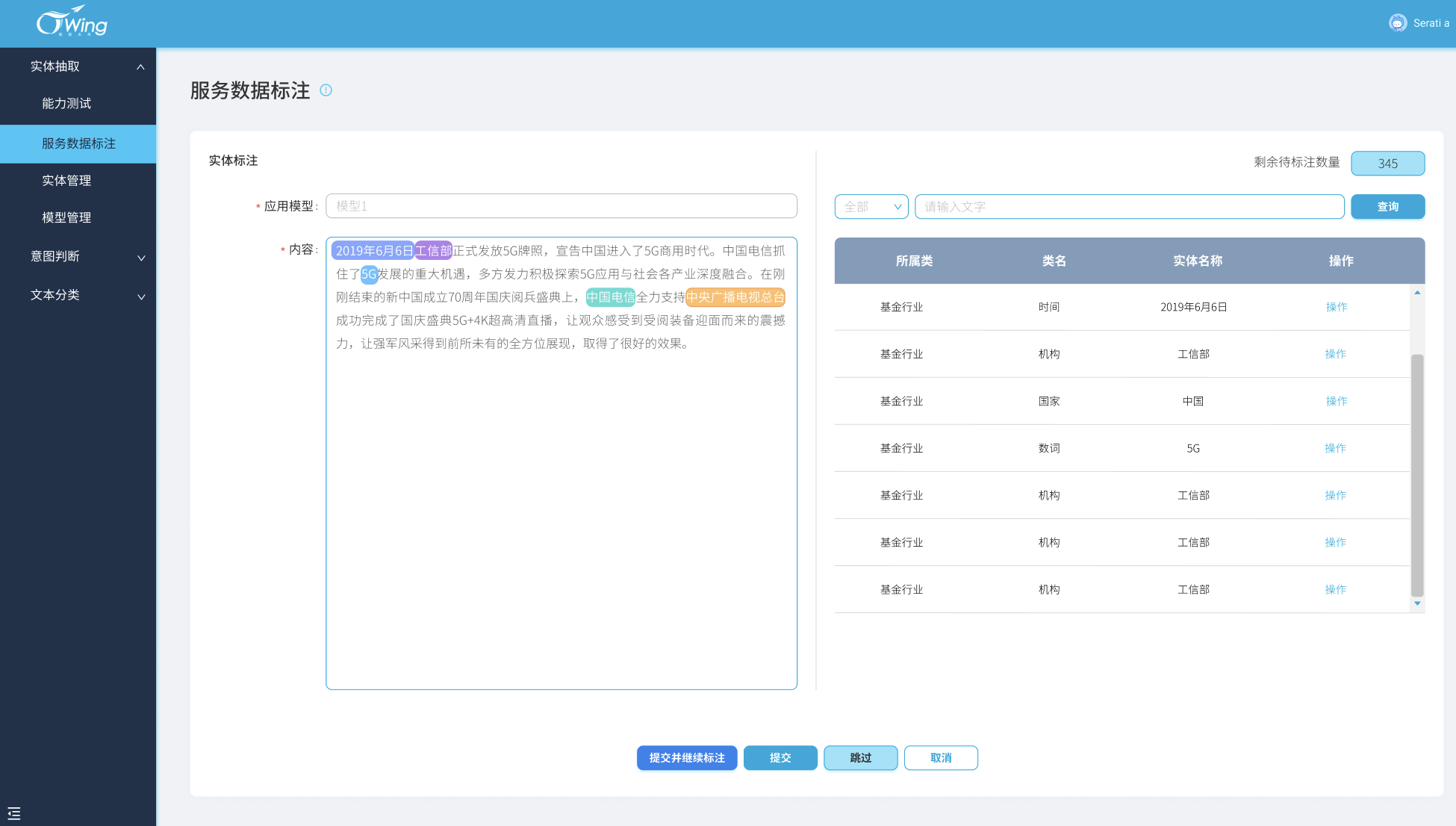
Task: Click scrollbar up arrow in entity table
Action: pyautogui.click(x=1417, y=293)
